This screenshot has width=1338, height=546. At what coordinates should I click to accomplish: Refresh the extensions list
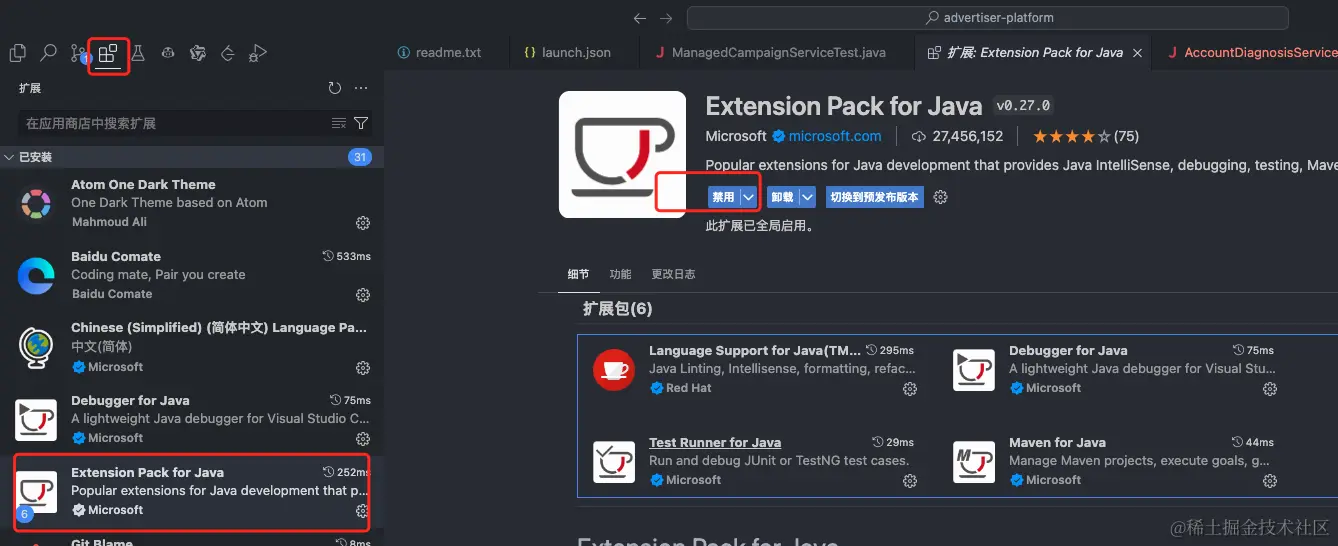335,88
